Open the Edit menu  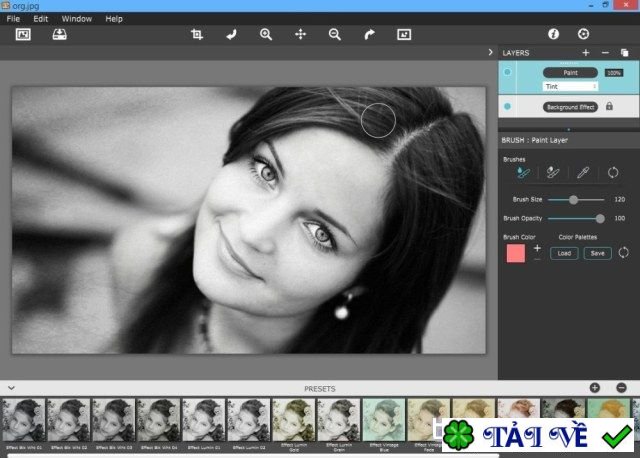[40, 18]
